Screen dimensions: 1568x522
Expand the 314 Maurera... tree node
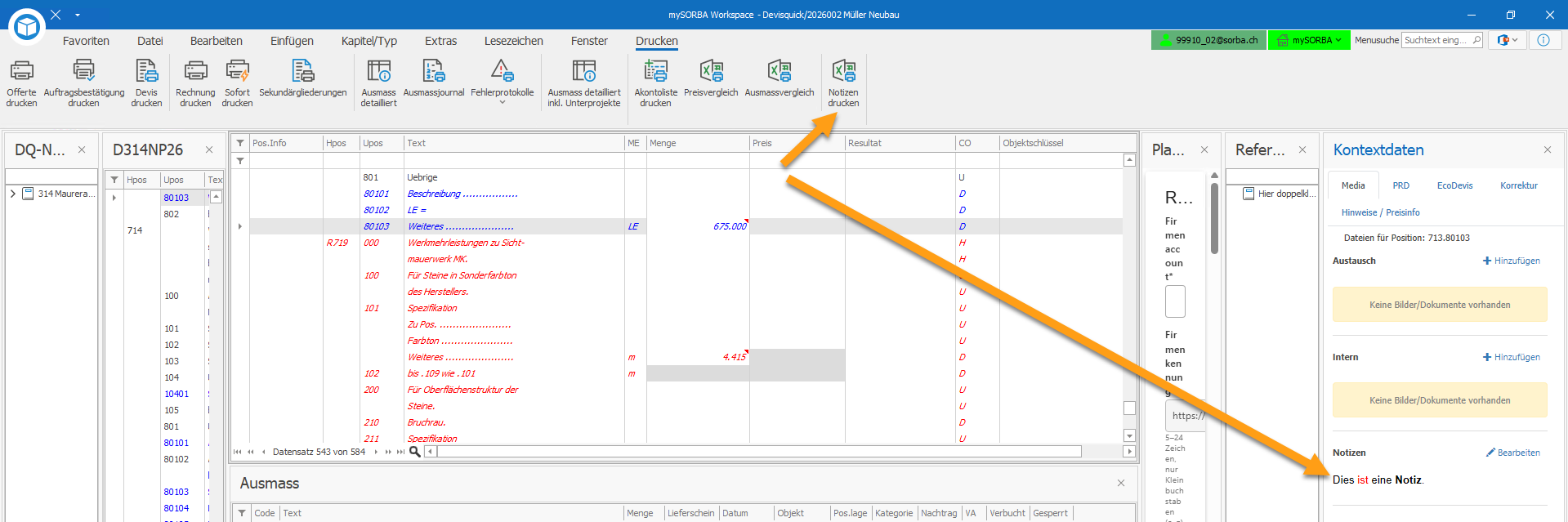[x=12, y=194]
